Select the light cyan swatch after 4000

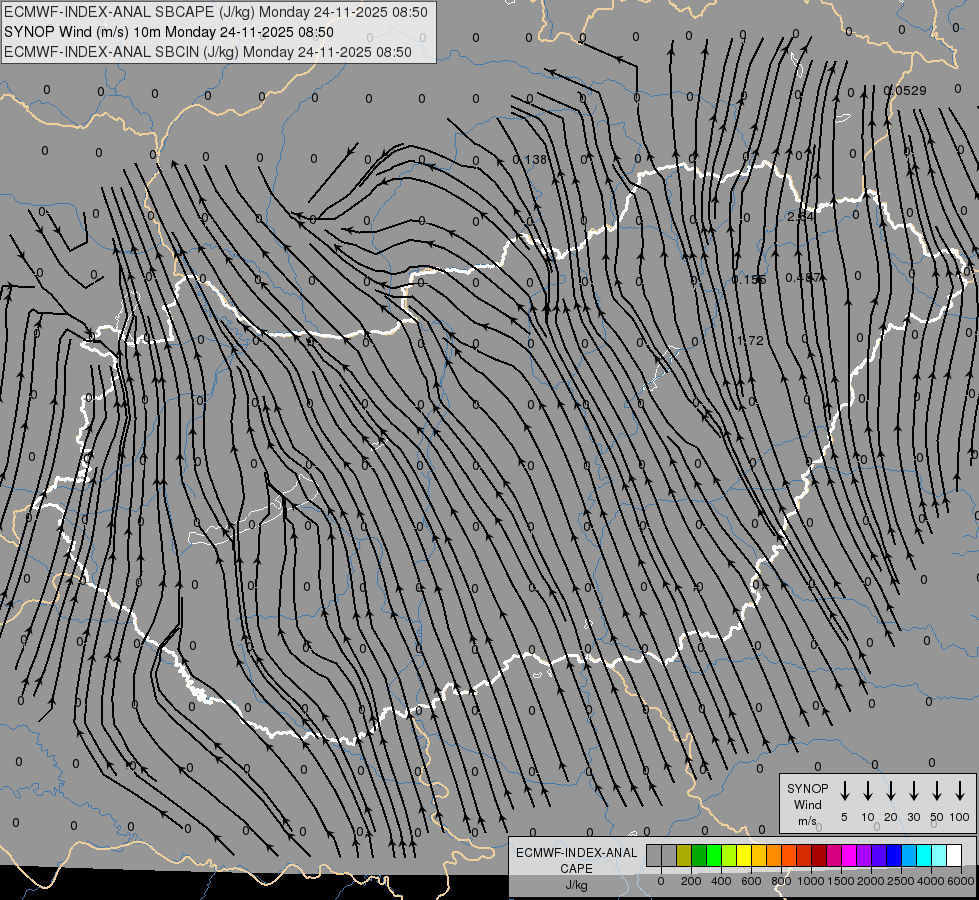tap(940, 855)
